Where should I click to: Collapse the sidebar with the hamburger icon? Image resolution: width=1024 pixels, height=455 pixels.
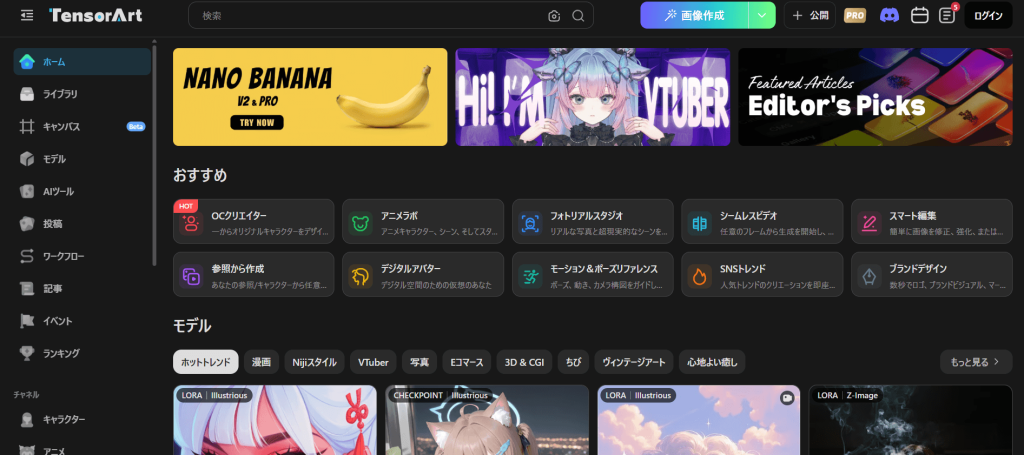26,15
